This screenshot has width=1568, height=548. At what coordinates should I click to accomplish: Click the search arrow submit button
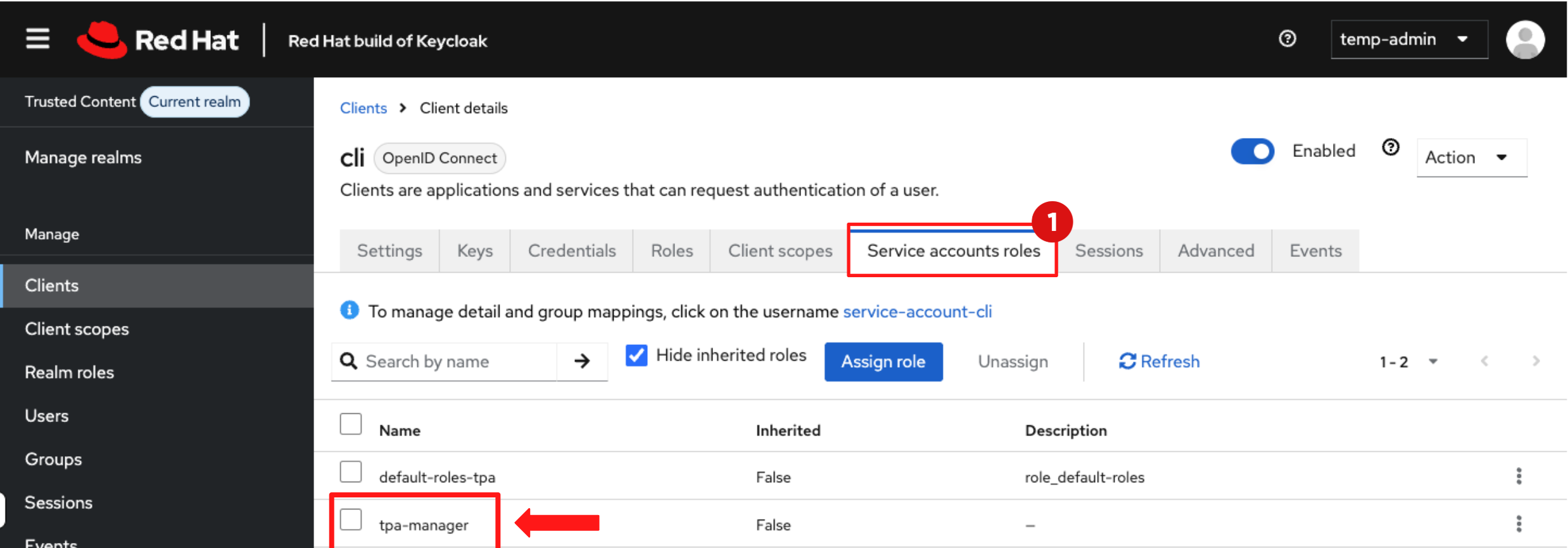click(582, 361)
